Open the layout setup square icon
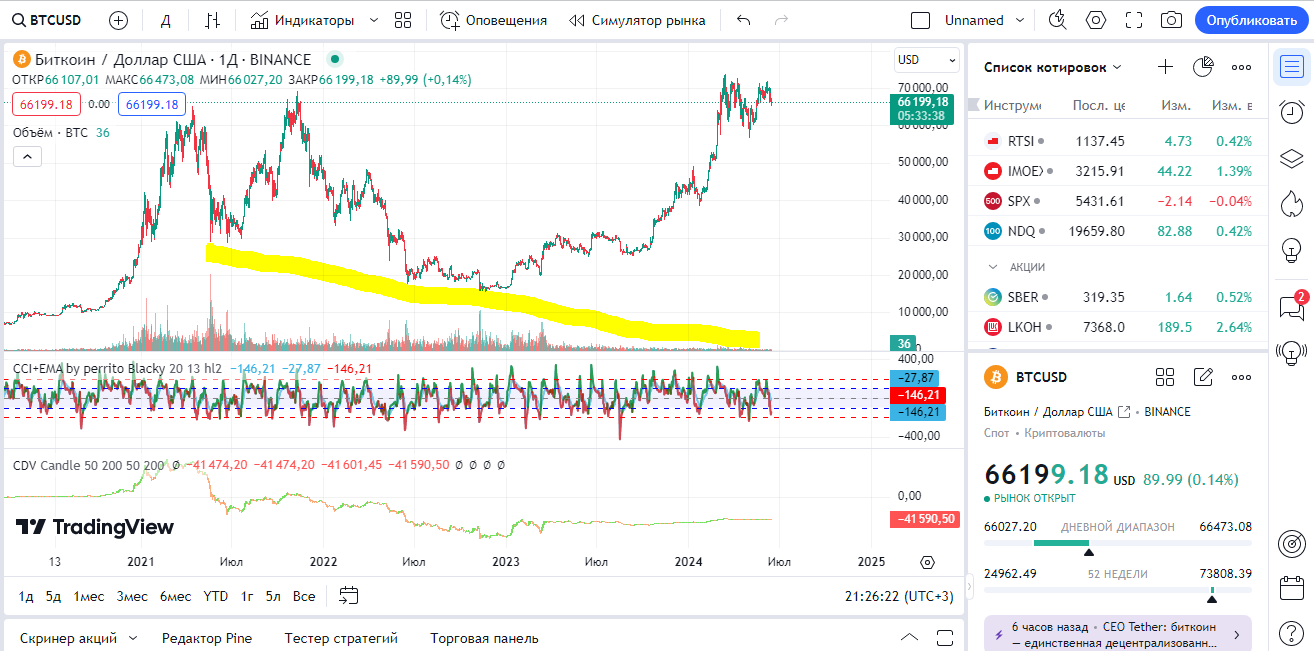This screenshot has height=651, width=1314. click(921, 20)
